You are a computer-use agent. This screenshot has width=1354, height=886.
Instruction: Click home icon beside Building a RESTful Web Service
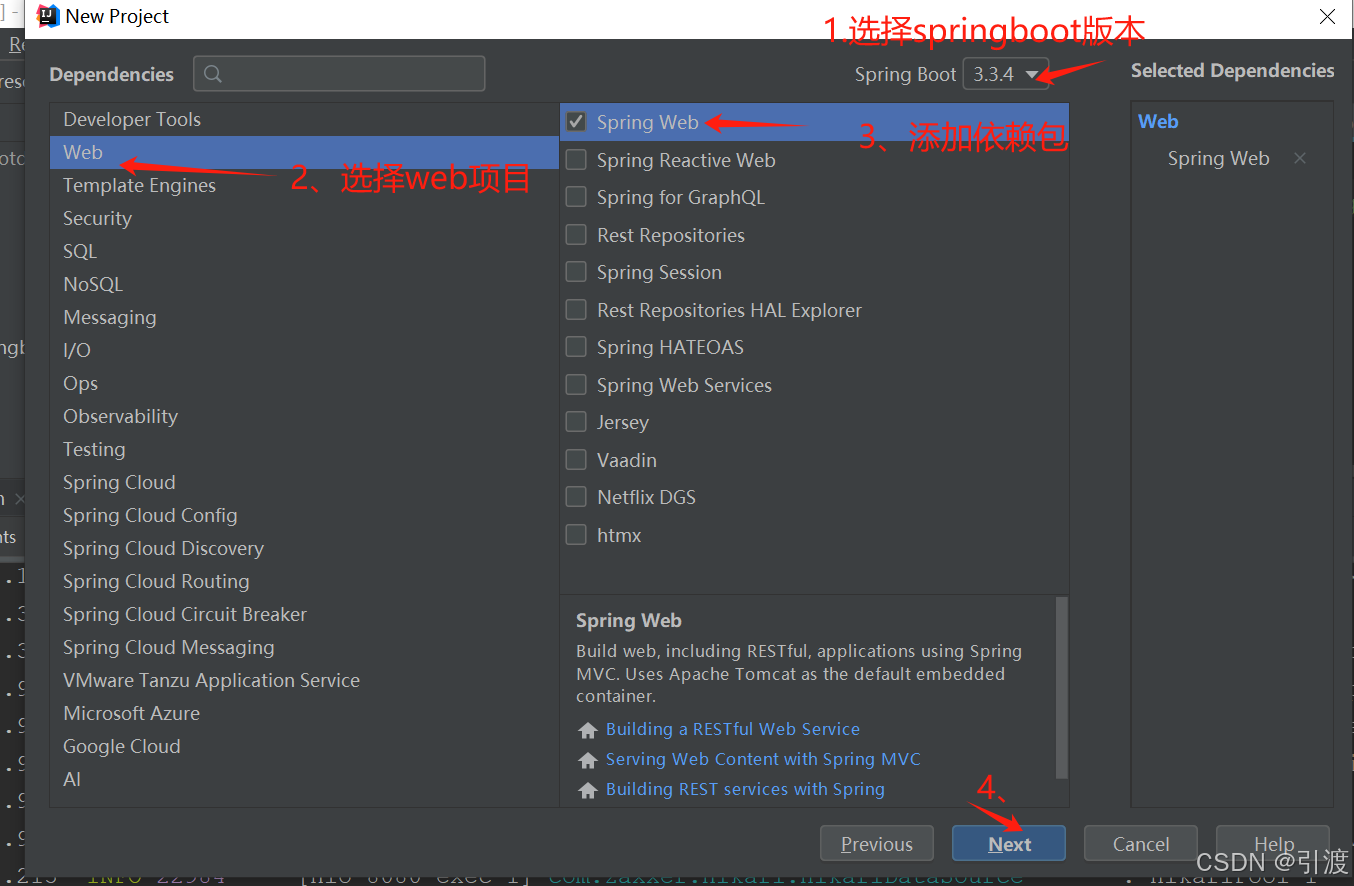point(588,730)
